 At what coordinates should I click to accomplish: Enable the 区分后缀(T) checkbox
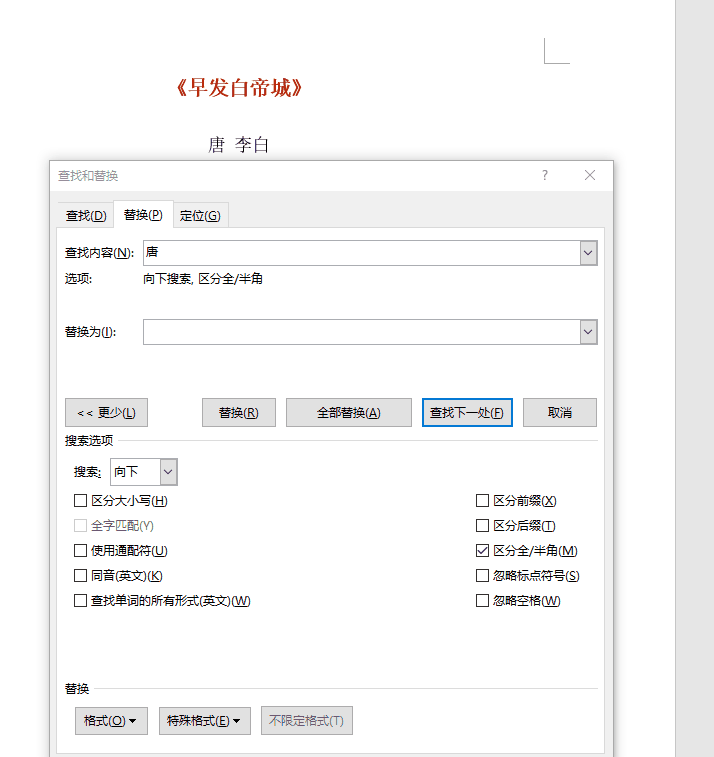482,526
